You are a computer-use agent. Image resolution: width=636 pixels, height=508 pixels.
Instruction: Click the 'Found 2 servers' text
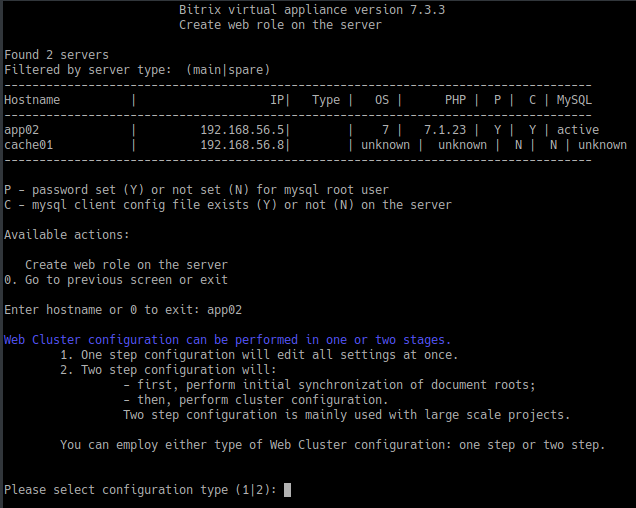pyautogui.click(x=56, y=55)
